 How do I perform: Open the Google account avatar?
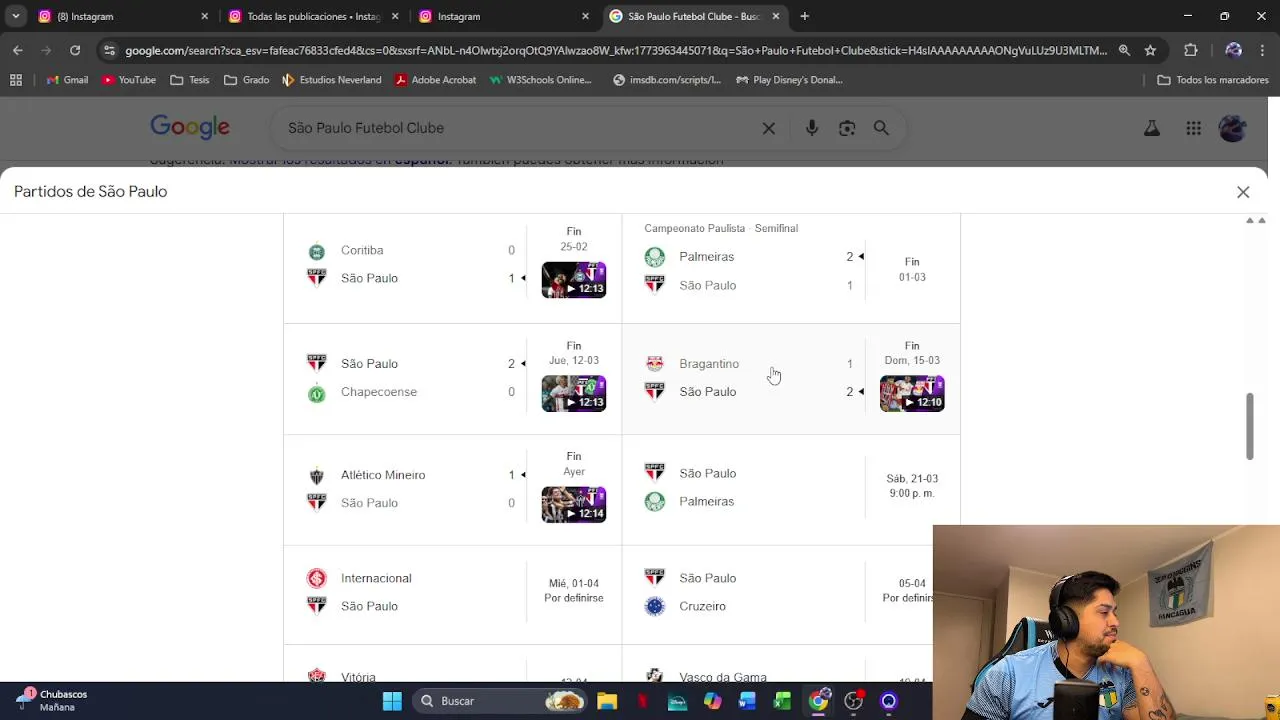click(1232, 128)
